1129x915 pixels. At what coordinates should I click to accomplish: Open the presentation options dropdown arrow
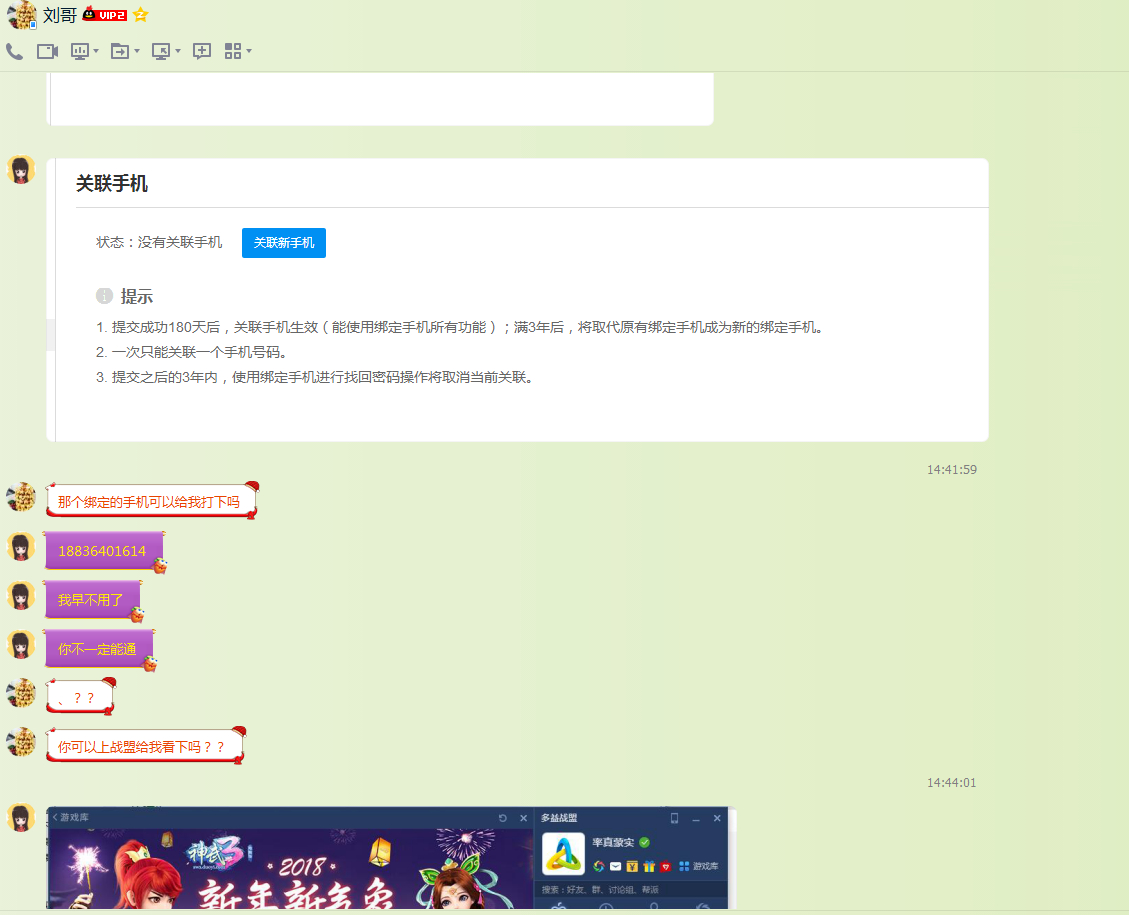pyautogui.click(x=96, y=51)
